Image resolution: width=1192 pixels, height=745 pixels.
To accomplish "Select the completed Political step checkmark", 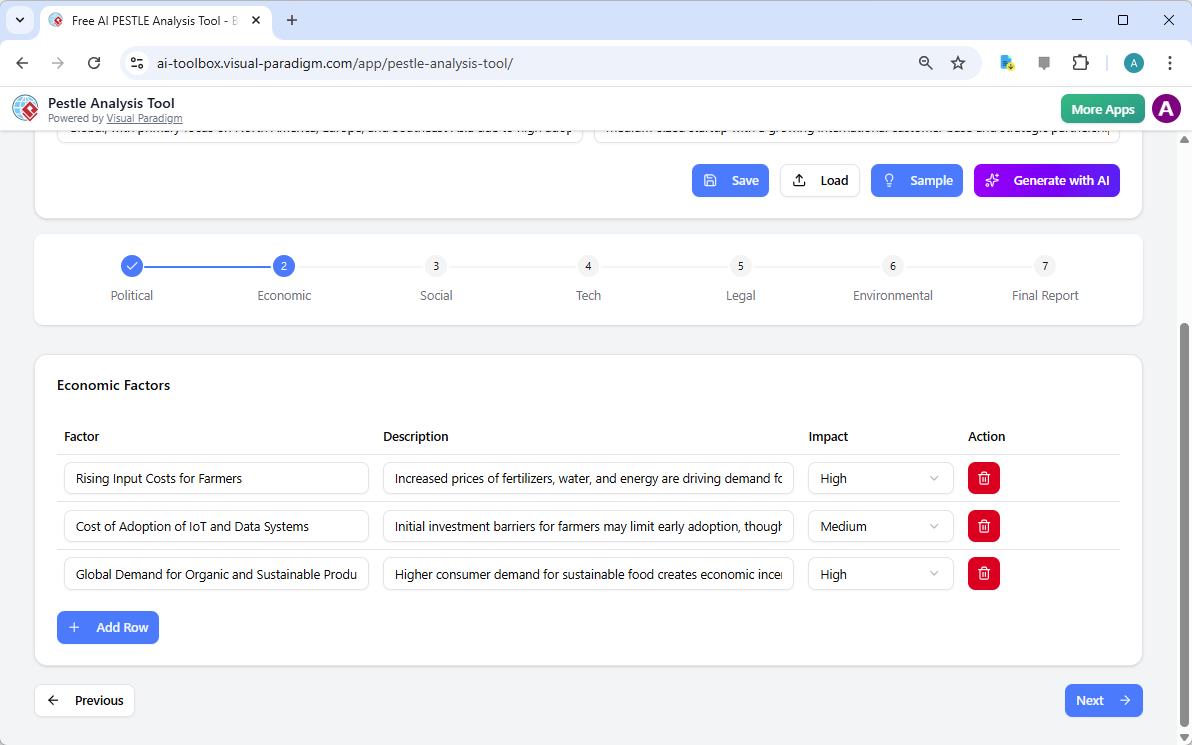I will (132, 266).
